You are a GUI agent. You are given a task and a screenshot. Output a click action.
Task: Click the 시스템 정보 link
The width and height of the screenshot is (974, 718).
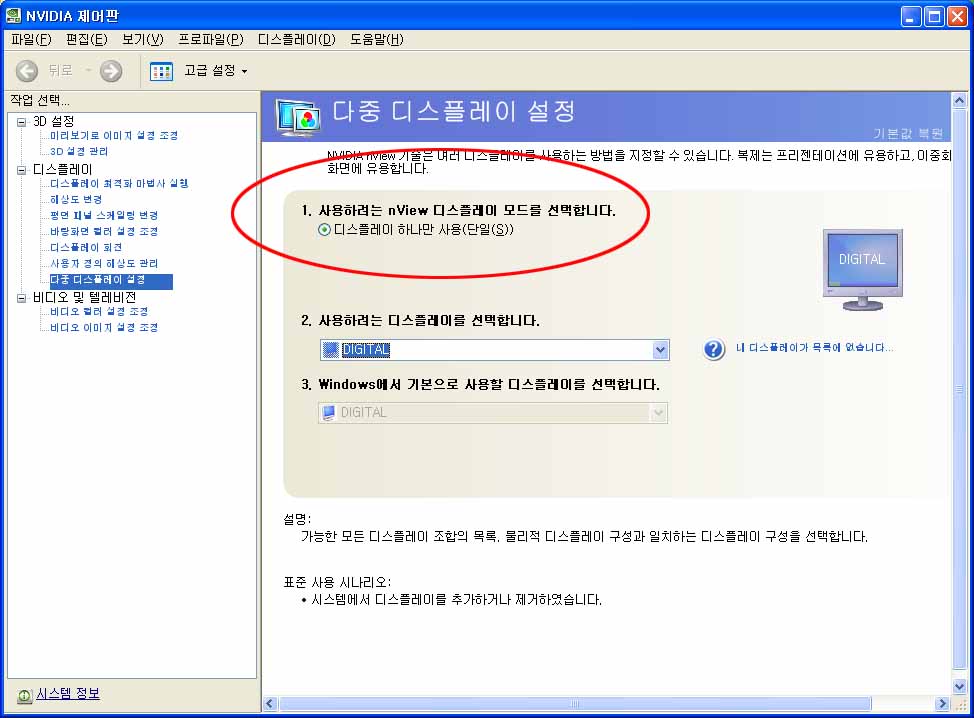click(x=68, y=694)
